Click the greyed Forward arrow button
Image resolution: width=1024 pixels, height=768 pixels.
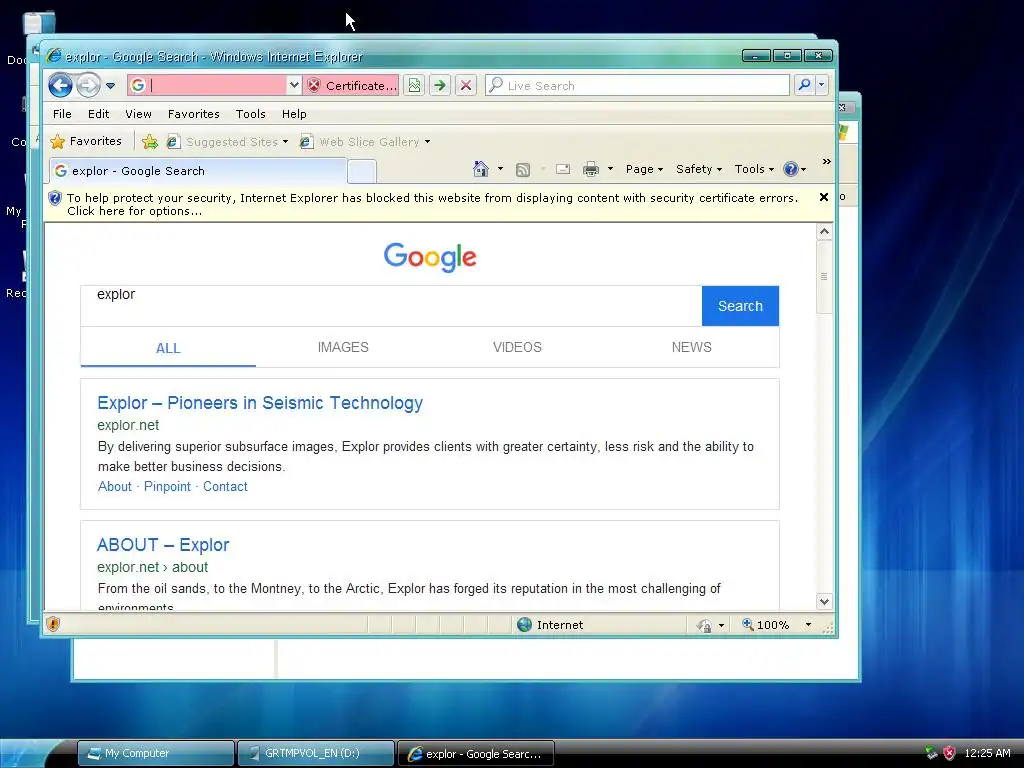[x=88, y=86]
